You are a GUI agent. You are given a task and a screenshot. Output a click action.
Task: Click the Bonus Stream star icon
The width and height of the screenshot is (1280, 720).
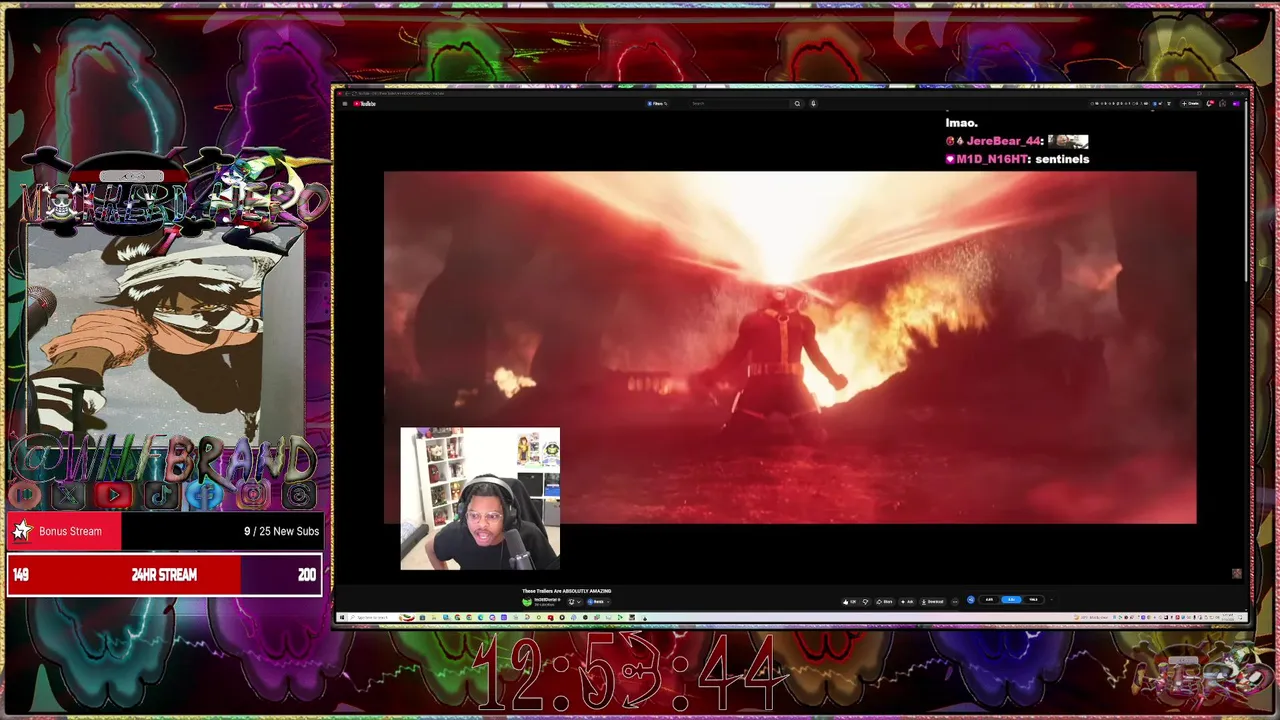(x=22, y=531)
